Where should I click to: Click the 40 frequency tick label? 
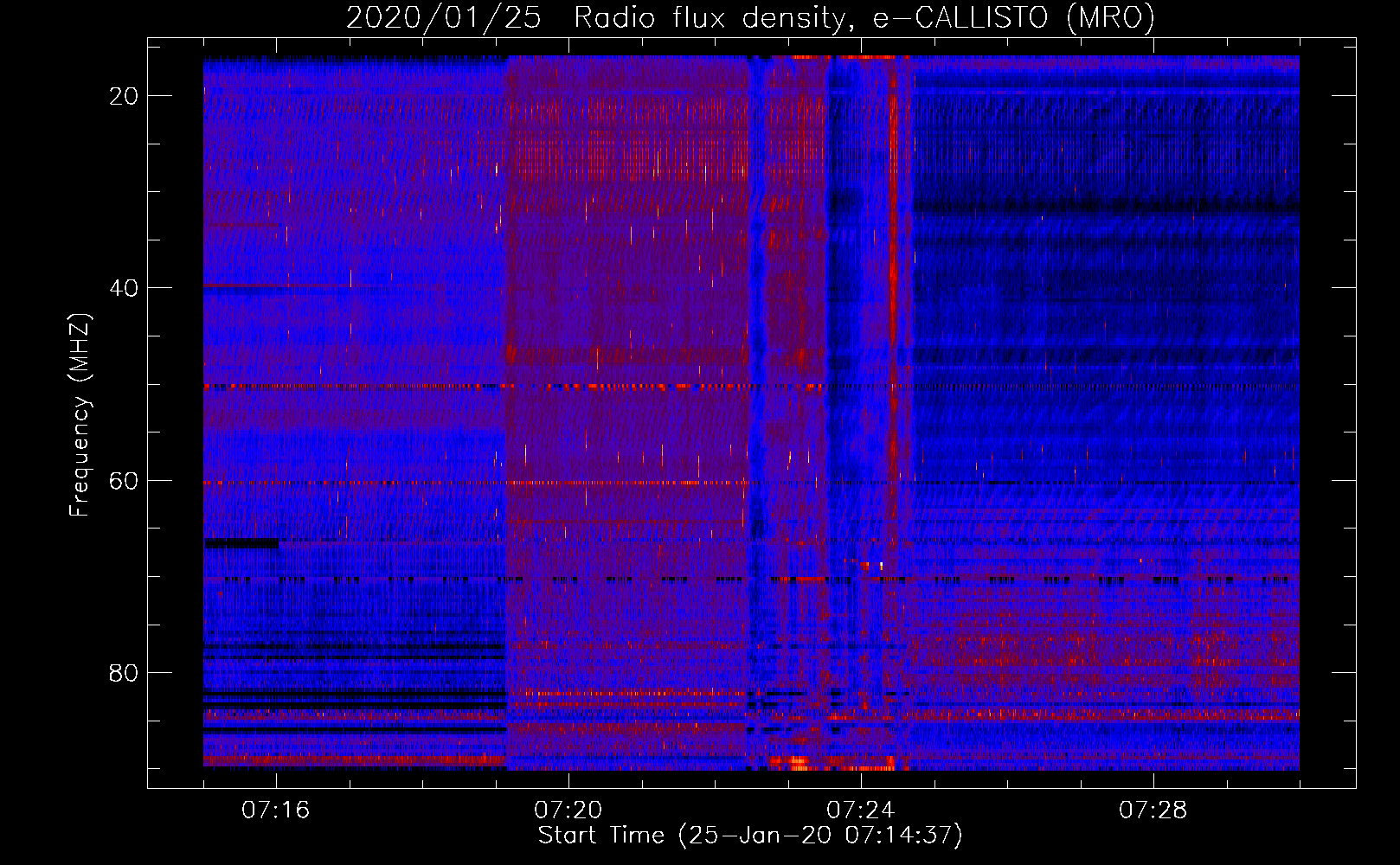(125, 288)
